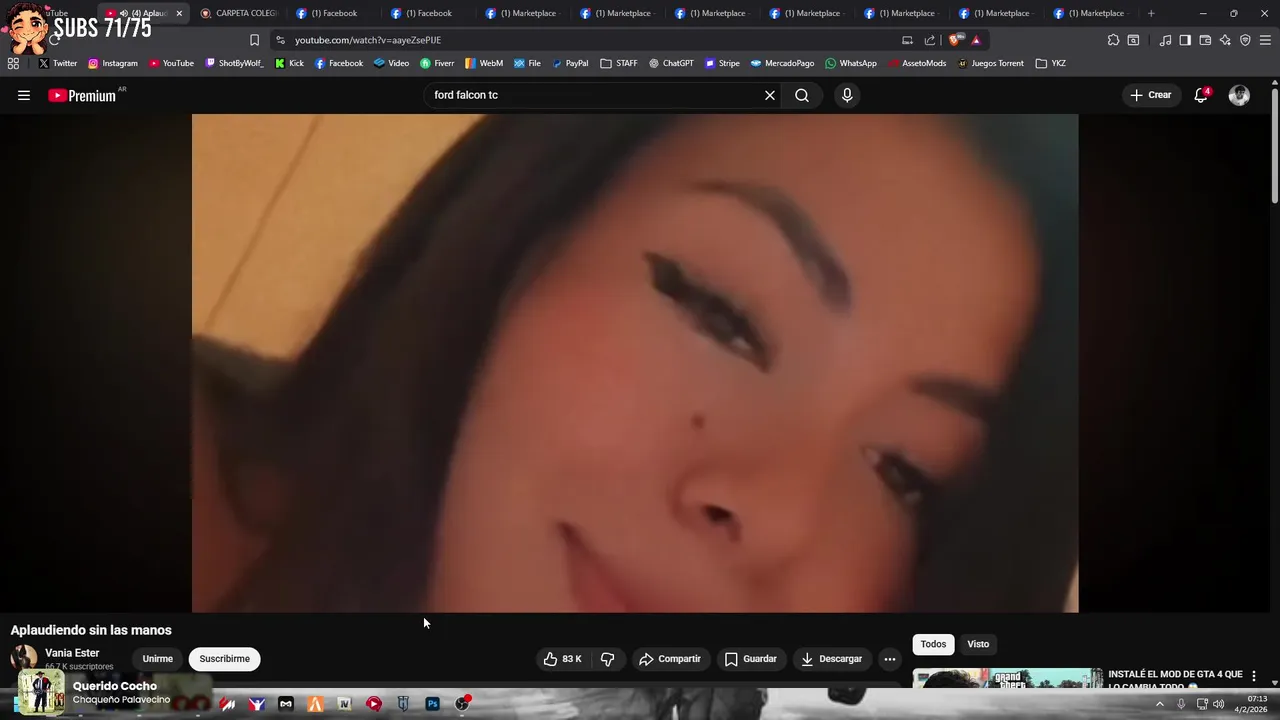Viewport: 1280px width, 720px height.
Task: Clear the search box with the X
Action: [x=770, y=95]
